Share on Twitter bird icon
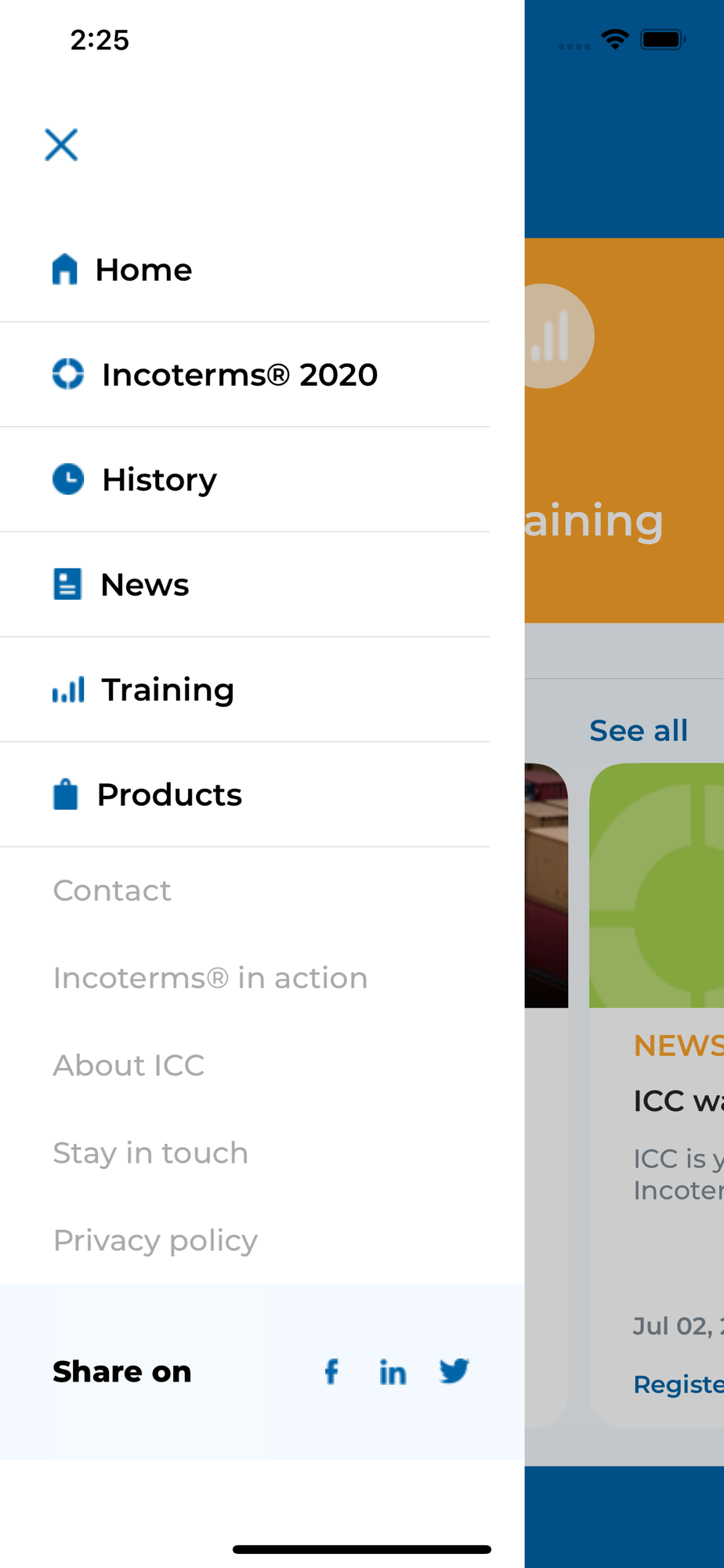The image size is (724, 1568). (454, 1371)
